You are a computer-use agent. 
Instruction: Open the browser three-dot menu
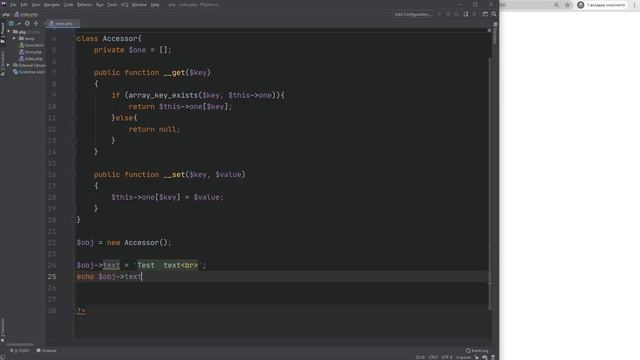tap(634, 5)
